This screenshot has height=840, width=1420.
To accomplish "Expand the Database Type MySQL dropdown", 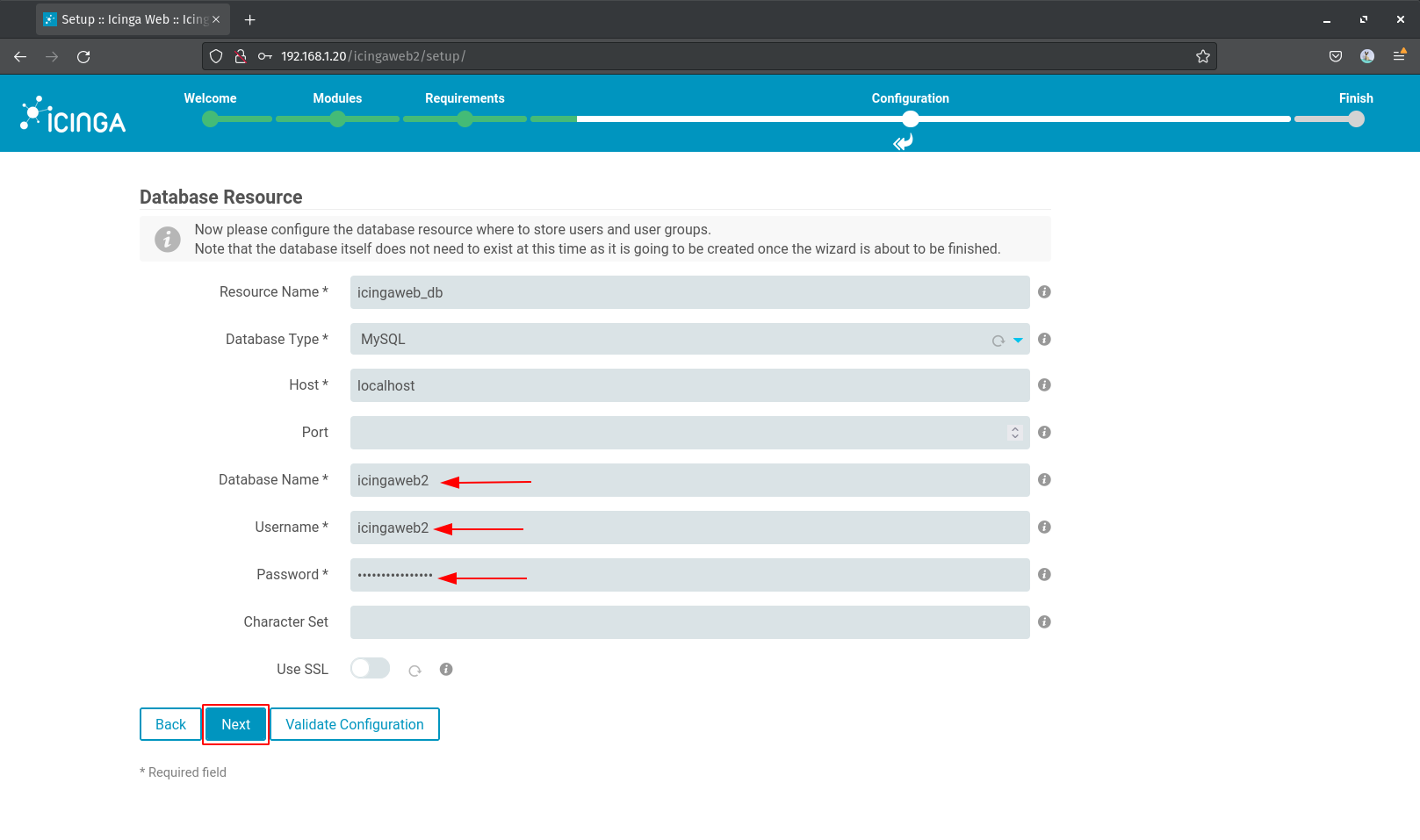I will point(1018,340).
